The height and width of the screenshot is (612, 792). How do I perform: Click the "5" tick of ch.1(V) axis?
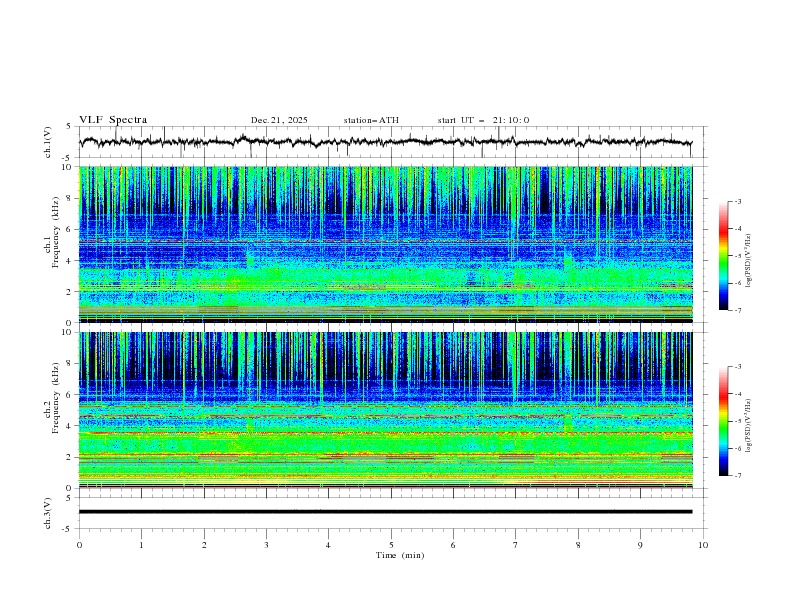(69, 127)
